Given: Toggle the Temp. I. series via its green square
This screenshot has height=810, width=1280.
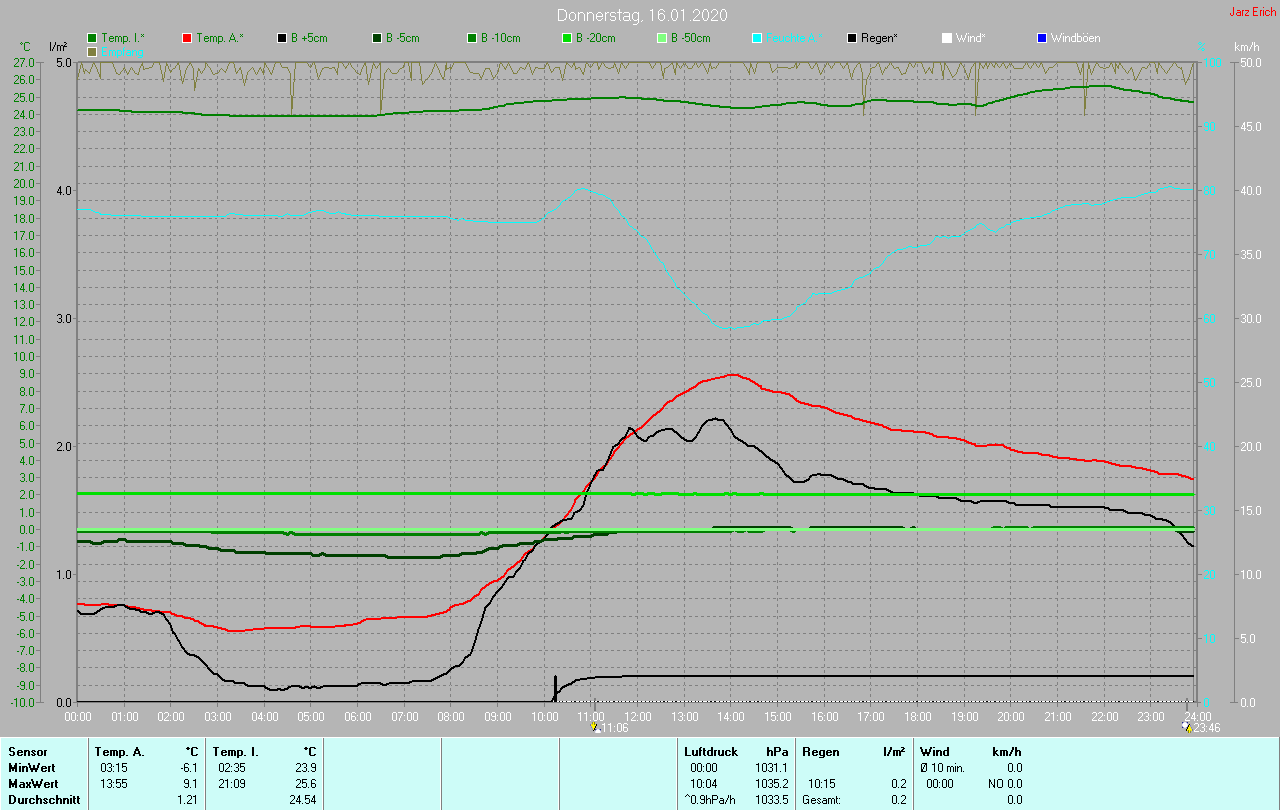Looking at the screenshot, I should coord(92,38).
